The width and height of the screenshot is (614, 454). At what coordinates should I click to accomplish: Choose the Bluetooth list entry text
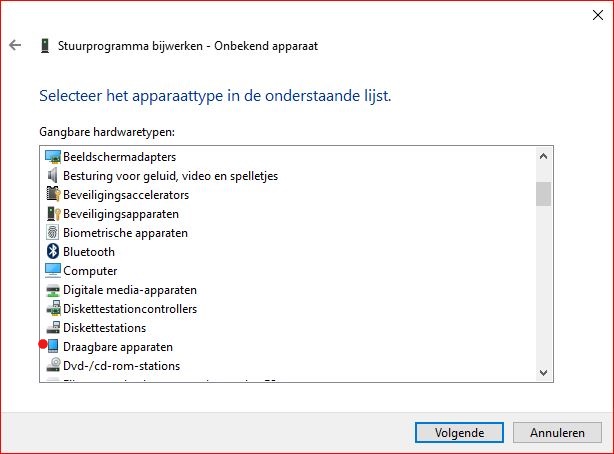[89, 252]
